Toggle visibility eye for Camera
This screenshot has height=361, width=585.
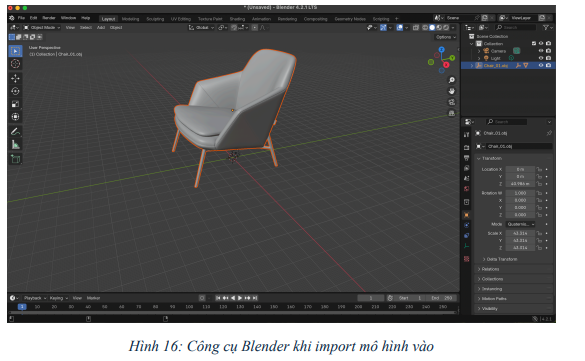541,51
